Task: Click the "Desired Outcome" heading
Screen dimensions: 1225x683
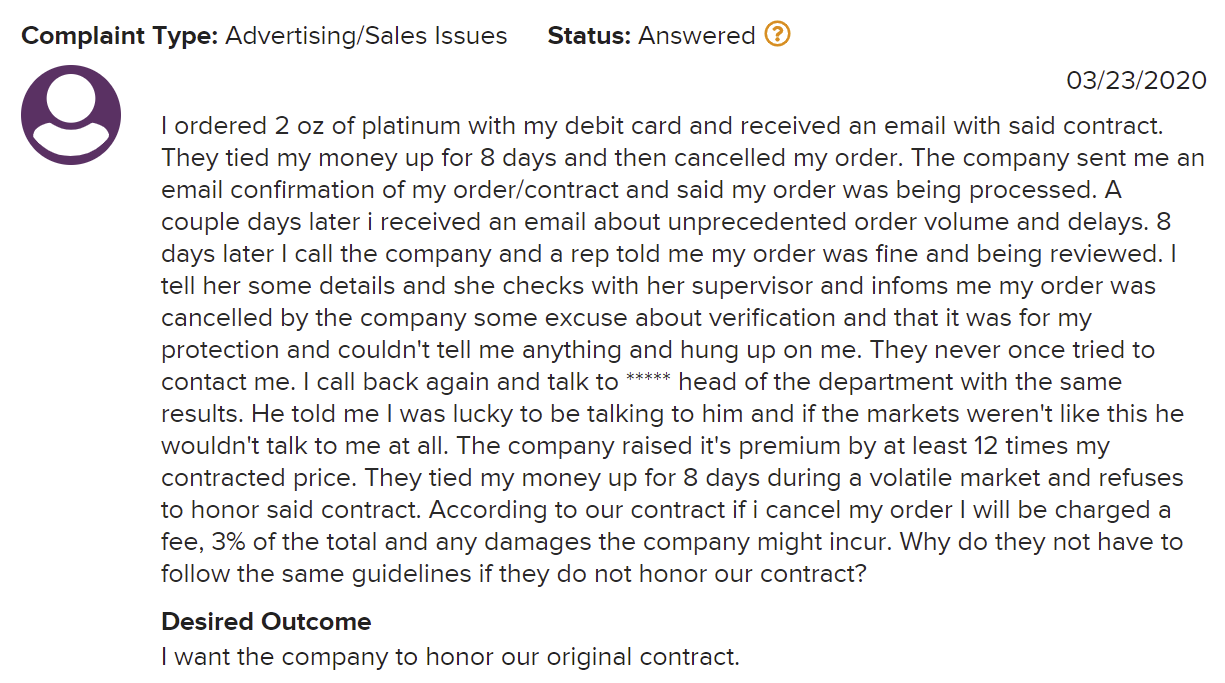Action: pos(266,621)
